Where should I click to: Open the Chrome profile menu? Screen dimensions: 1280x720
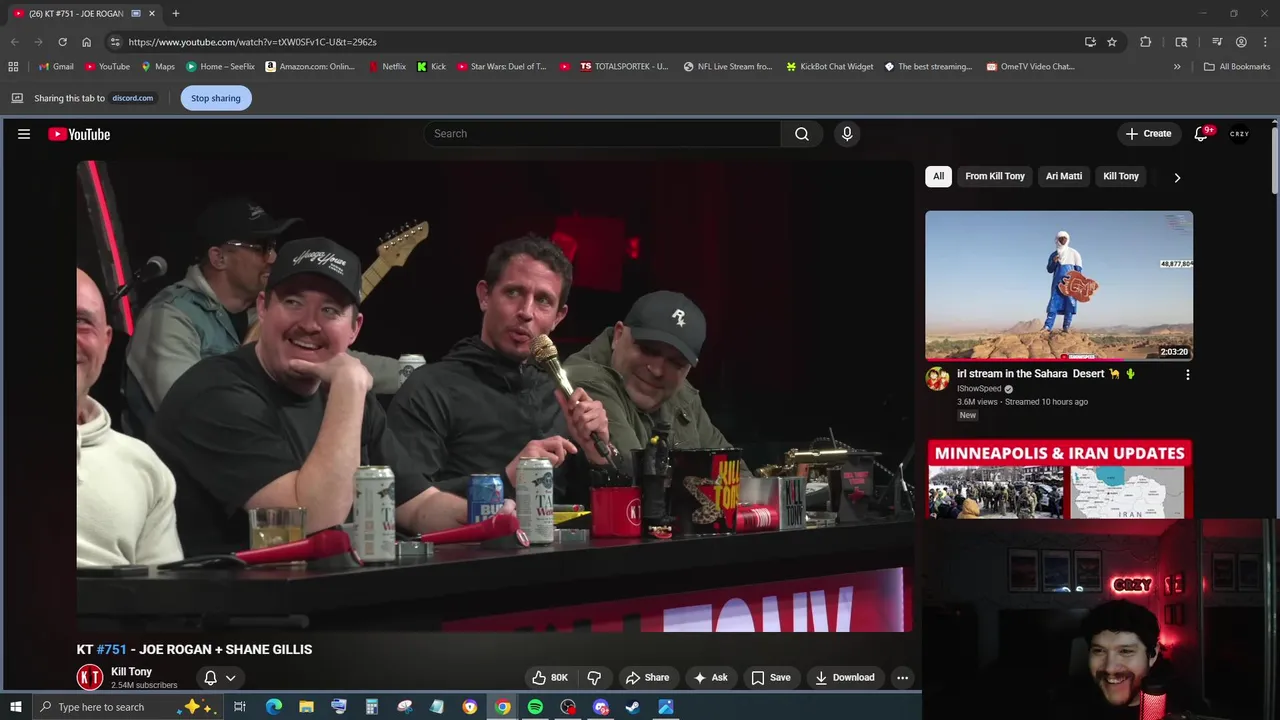coord(1241,42)
